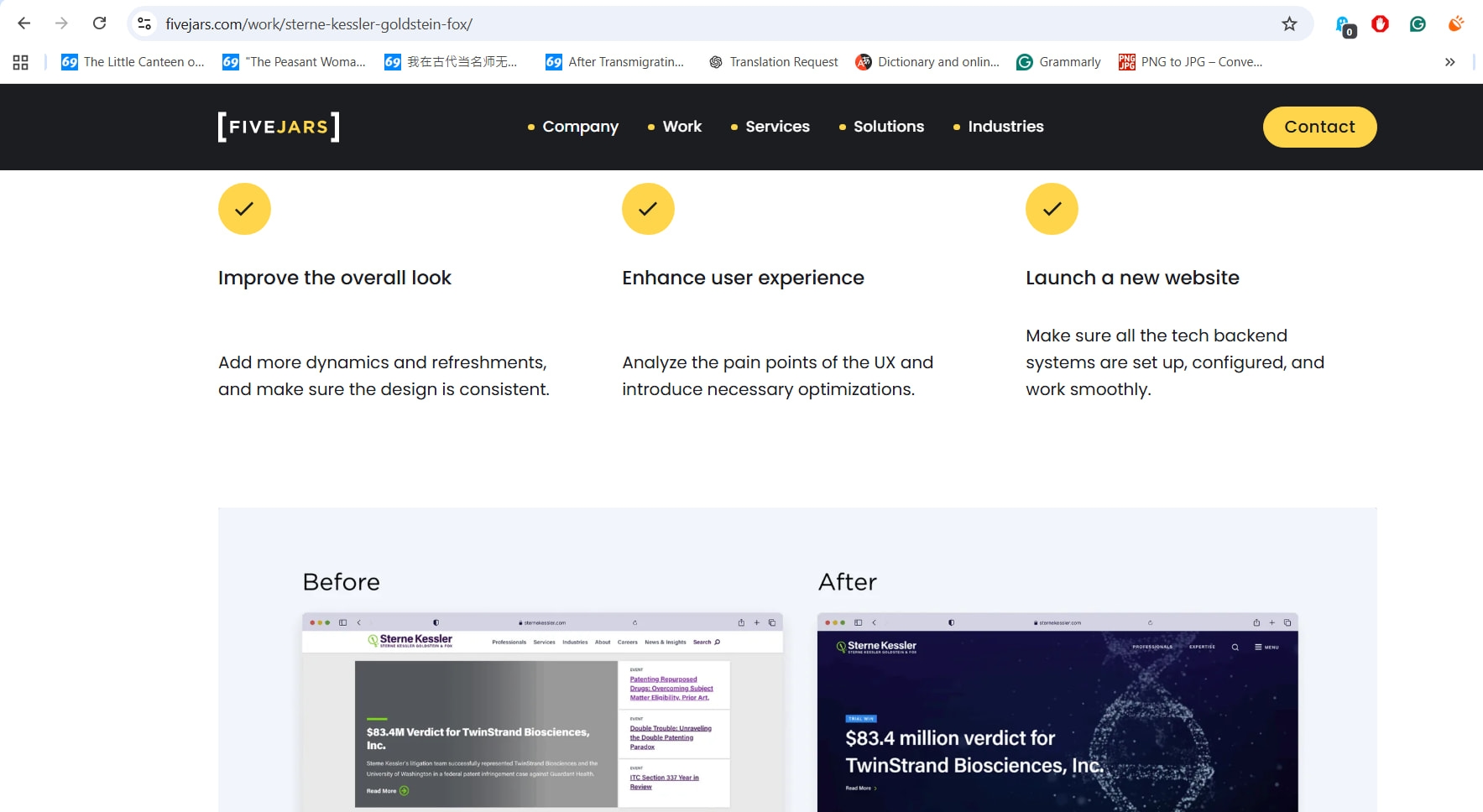Click the checkmark above Launch a new website

[x=1052, y=209]
